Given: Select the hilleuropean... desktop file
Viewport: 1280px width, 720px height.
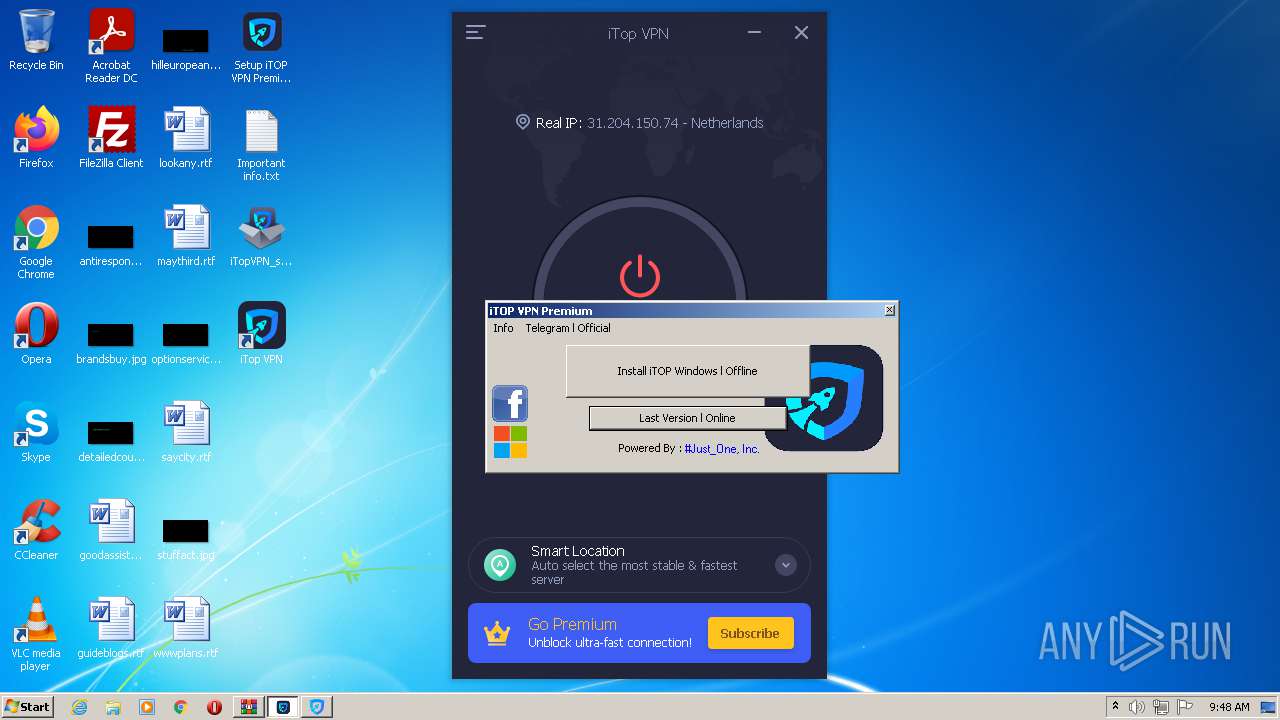Looking at the screenshot, I should pos(186,48).
